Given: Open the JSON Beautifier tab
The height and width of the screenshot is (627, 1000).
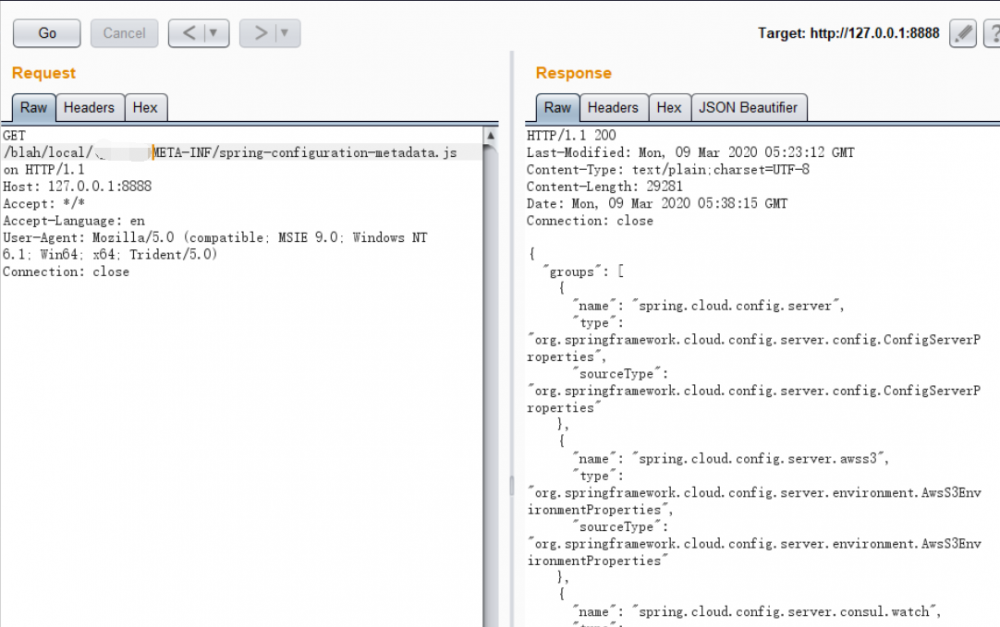Looking at the screenshot, I should click(749, 107).
